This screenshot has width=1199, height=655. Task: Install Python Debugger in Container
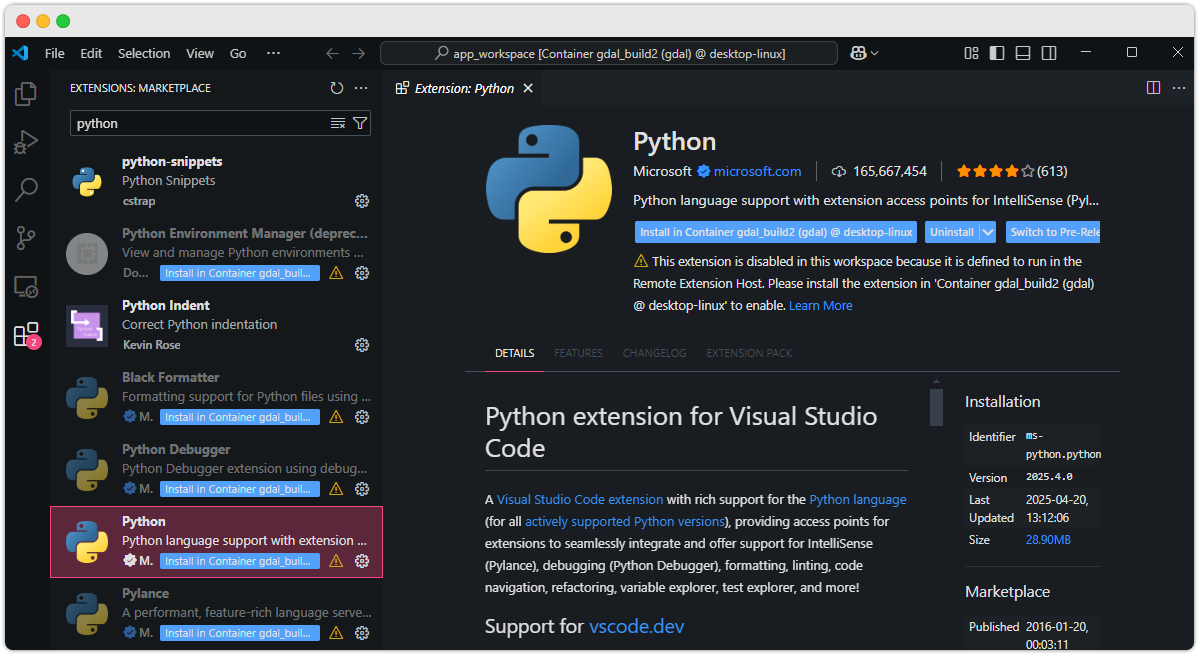[x=239, y=489]
